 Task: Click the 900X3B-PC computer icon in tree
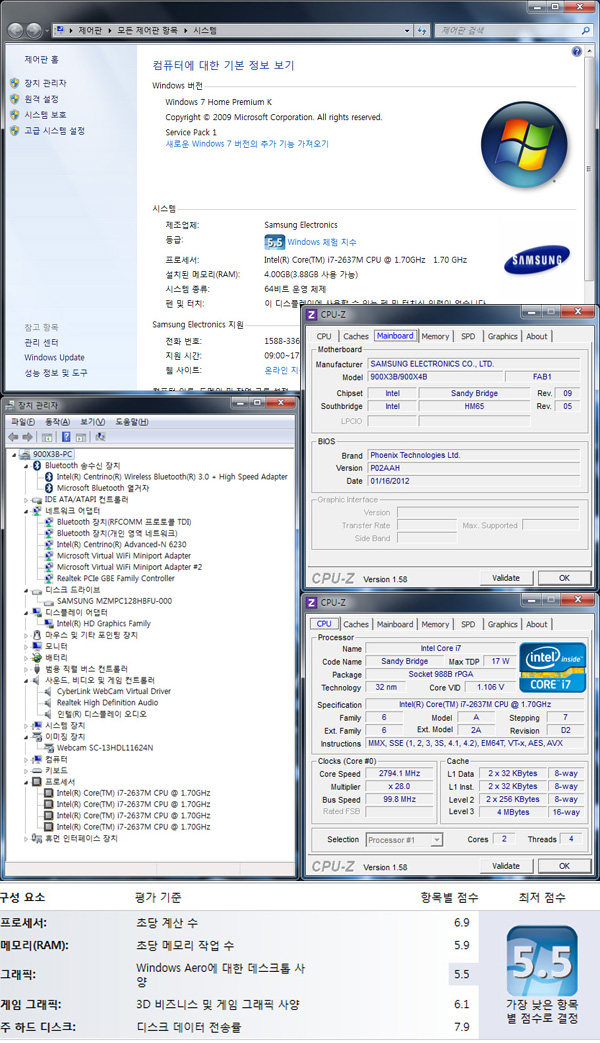[x=25, y=454]
